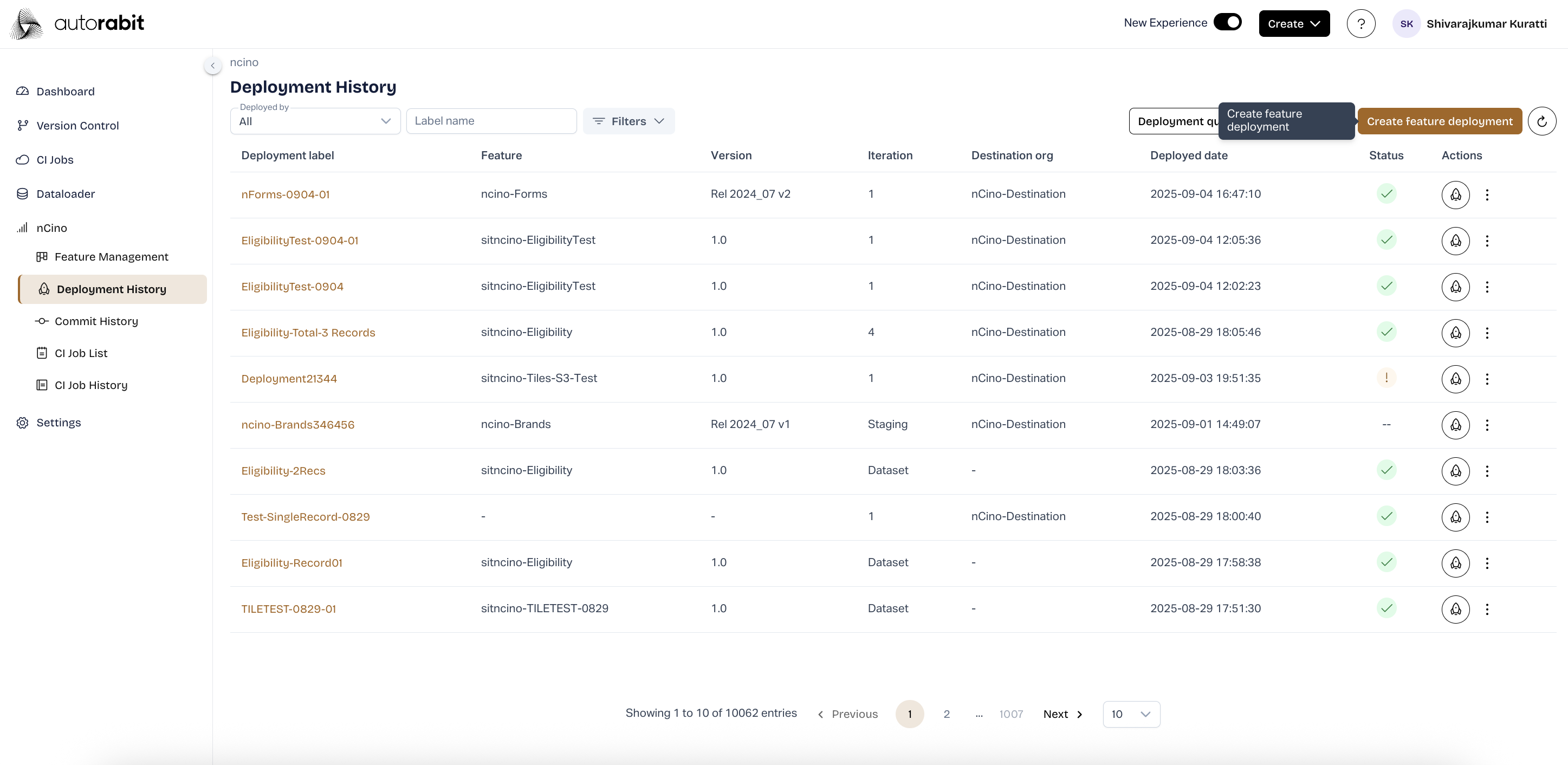Open the EligibilityTest-0904-01 deployment link
The width and height of the screenshot is (1568, 765).
point(300,241)
